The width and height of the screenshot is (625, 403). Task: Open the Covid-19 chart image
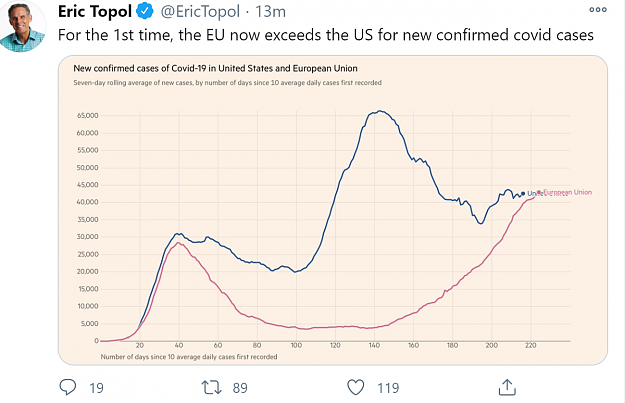[x=333, y=210]
